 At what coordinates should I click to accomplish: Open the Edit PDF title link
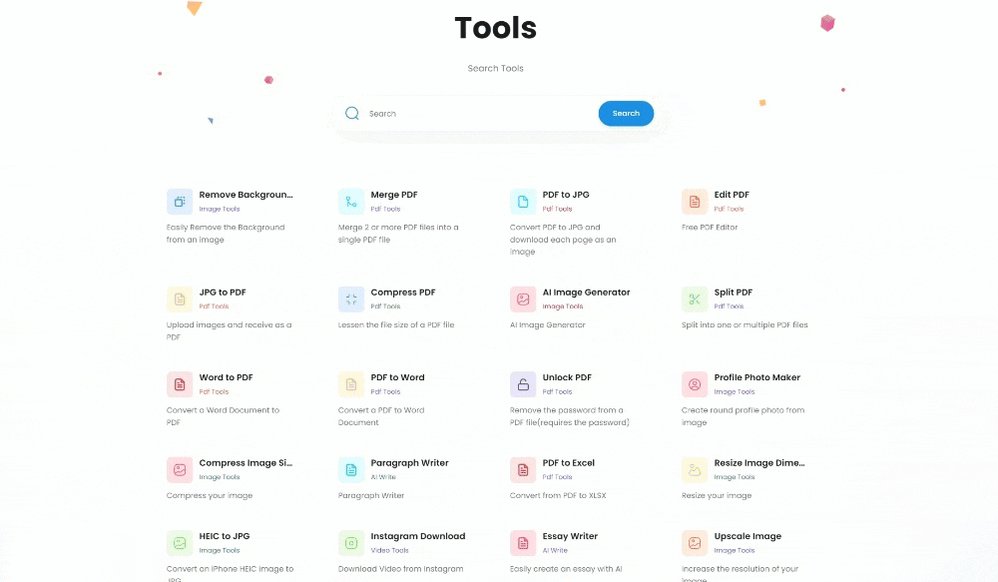click(731, 195)
